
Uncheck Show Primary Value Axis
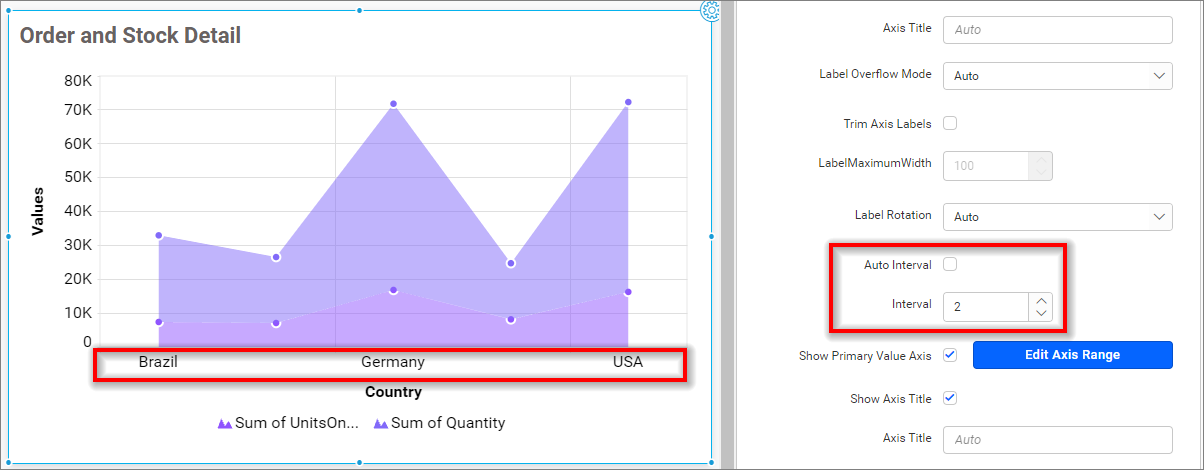[950, 355]
